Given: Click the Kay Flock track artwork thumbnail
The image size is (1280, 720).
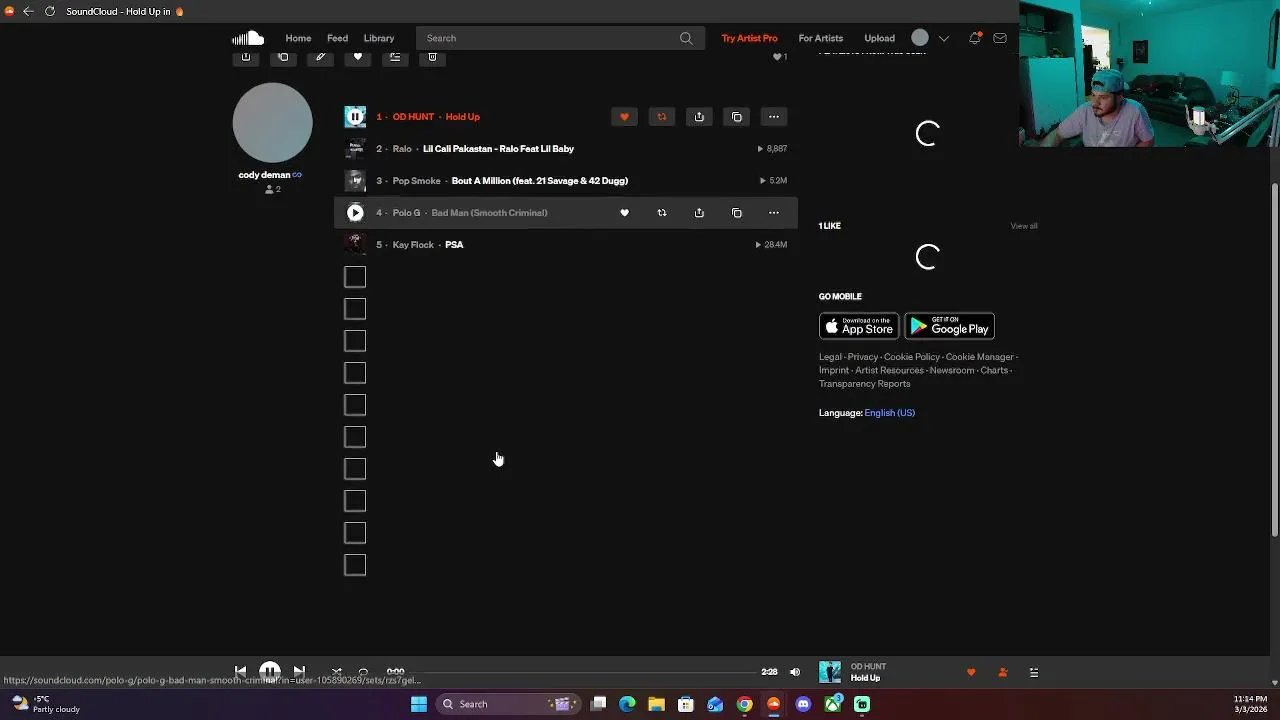Looking at the screenshot, I should point(355,245).
